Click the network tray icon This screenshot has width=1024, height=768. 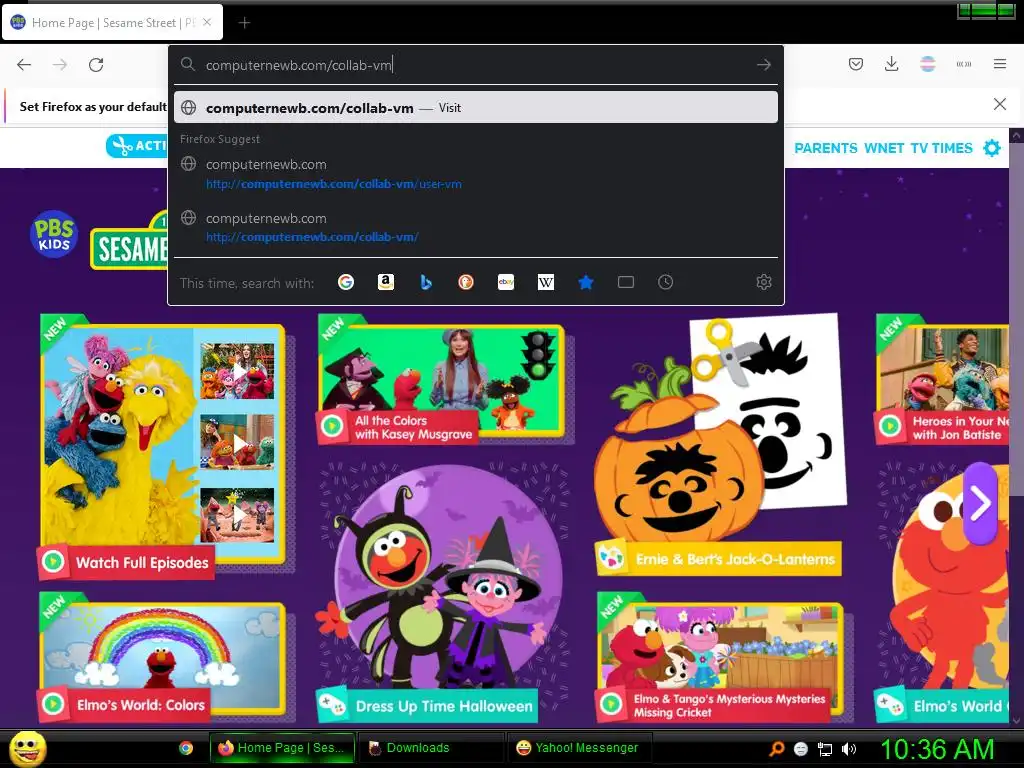pos(825,749)
